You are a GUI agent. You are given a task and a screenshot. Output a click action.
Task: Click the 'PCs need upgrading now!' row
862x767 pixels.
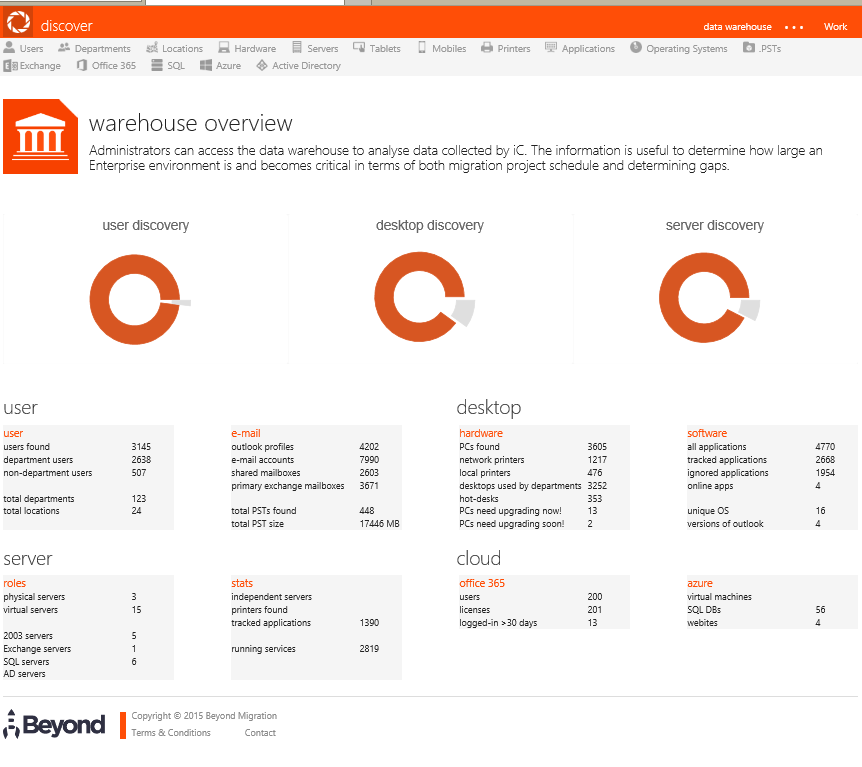coord(544,511)
